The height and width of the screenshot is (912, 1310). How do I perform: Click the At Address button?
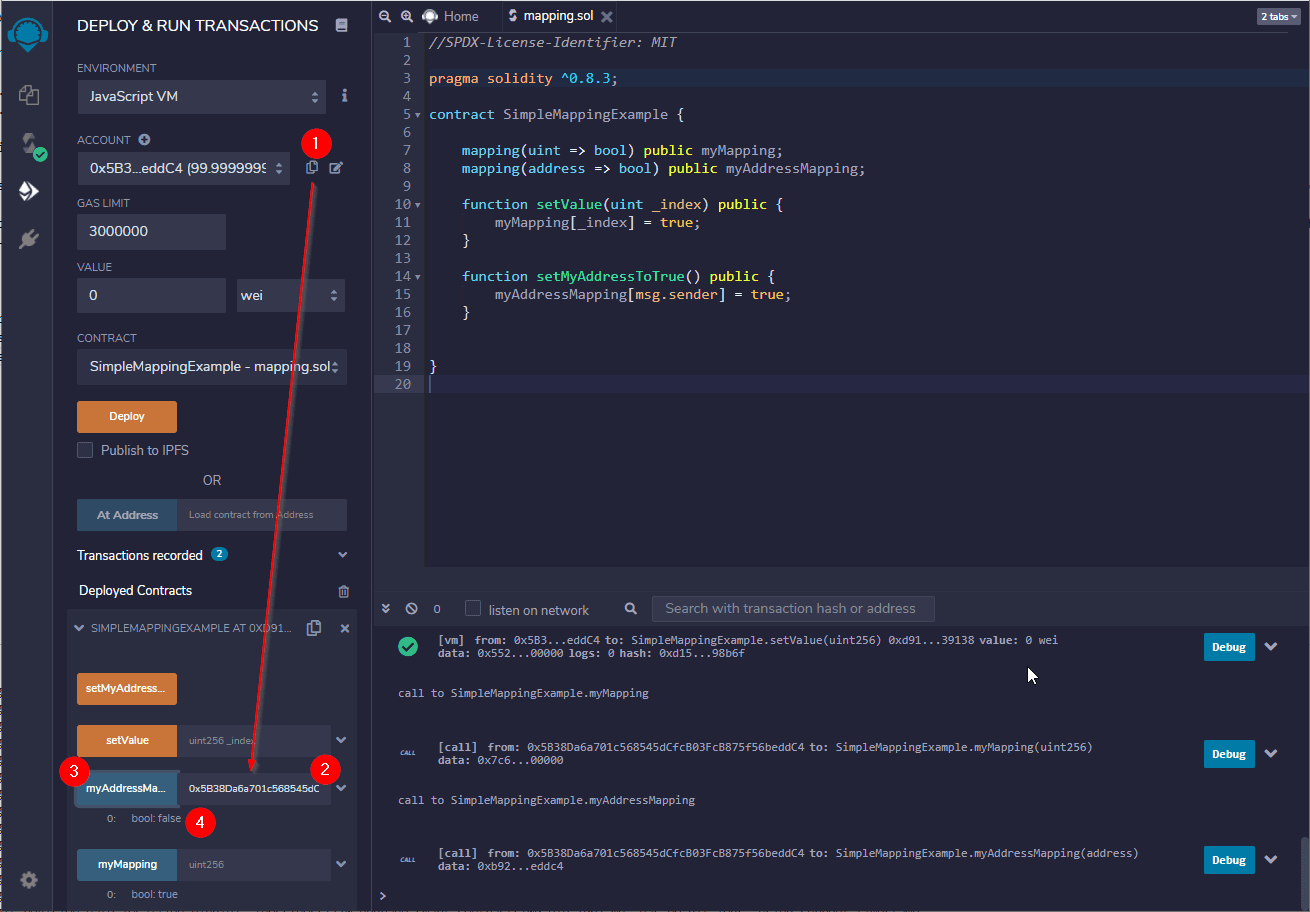127,515
